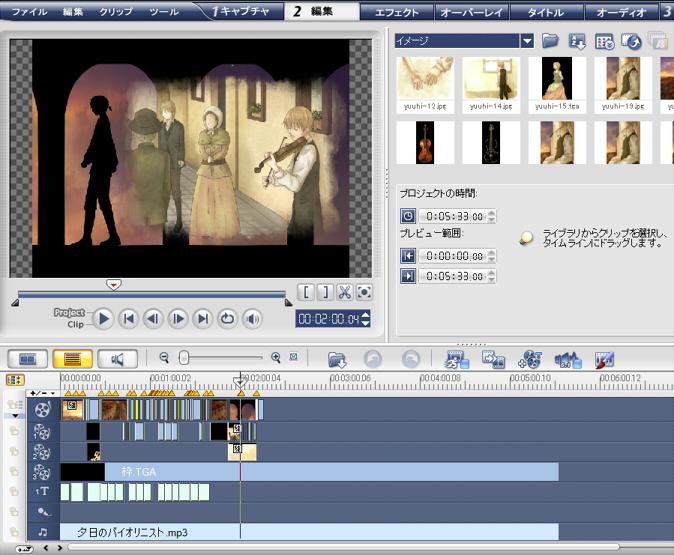This screenshot has width=674, height=555.
Task: Select the yuuhi-14.jpg thumbnail
Action: click(x=491, y=85)
